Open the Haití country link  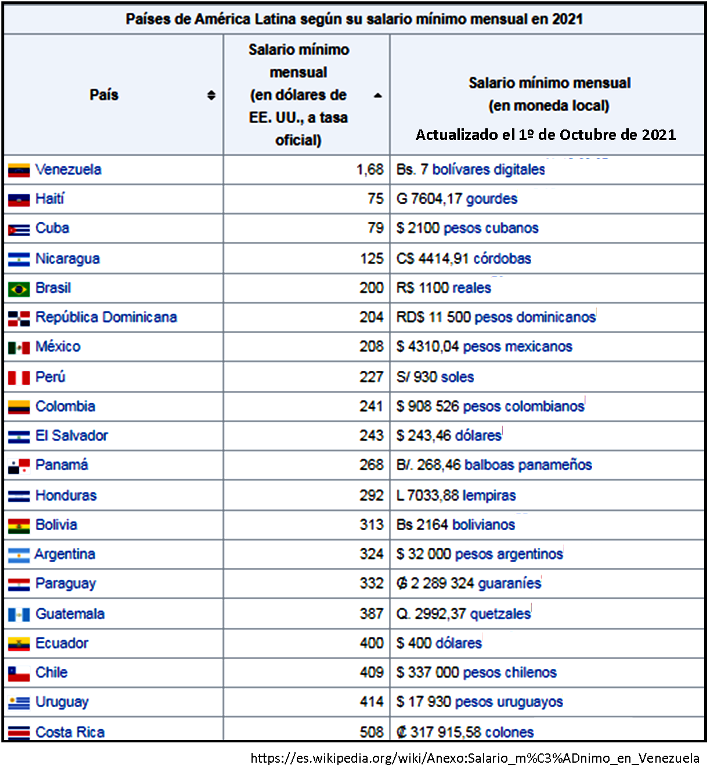pyautogui.click(x=51, y=199)
